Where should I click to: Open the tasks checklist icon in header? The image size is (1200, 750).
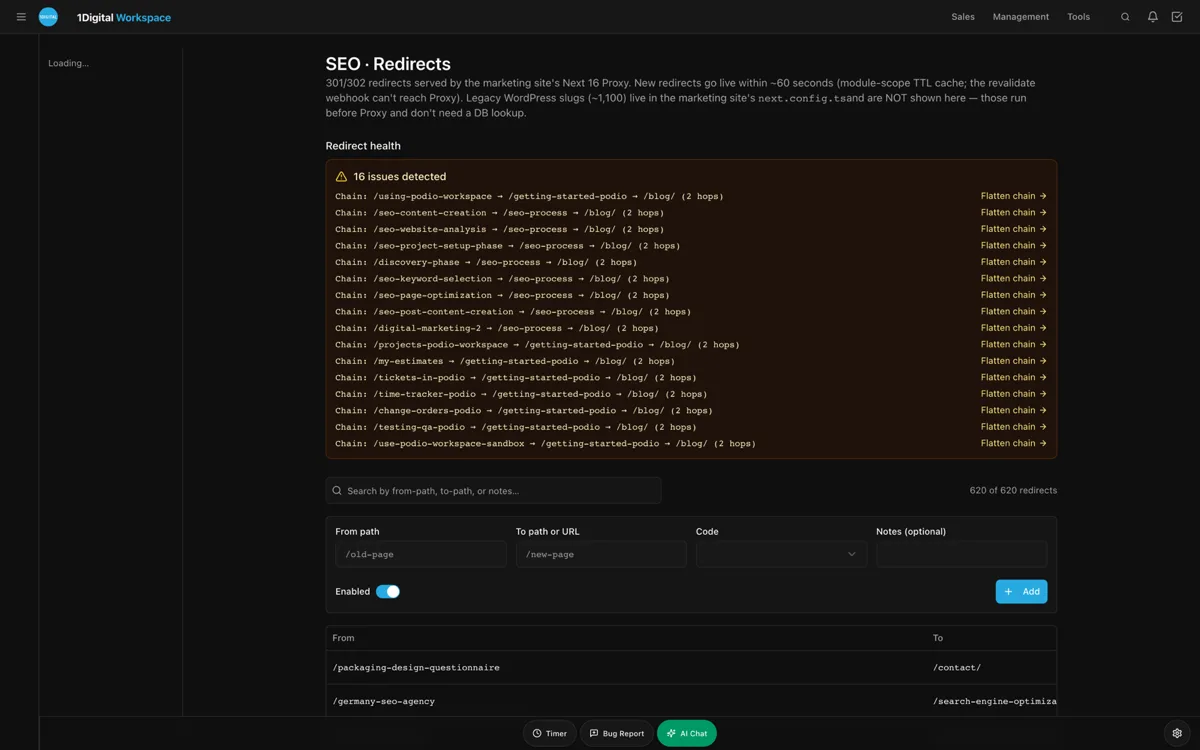[x=1177, y=17]
